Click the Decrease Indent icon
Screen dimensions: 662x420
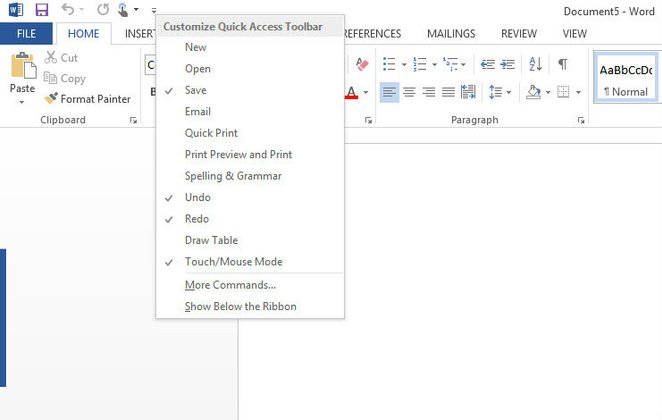pyautogui.click(x=488, y=64)
